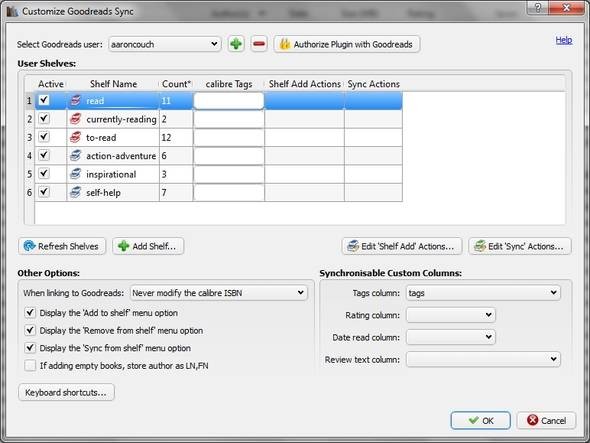Open When linking to Goodreads dropdown

(x=219, y=293)
